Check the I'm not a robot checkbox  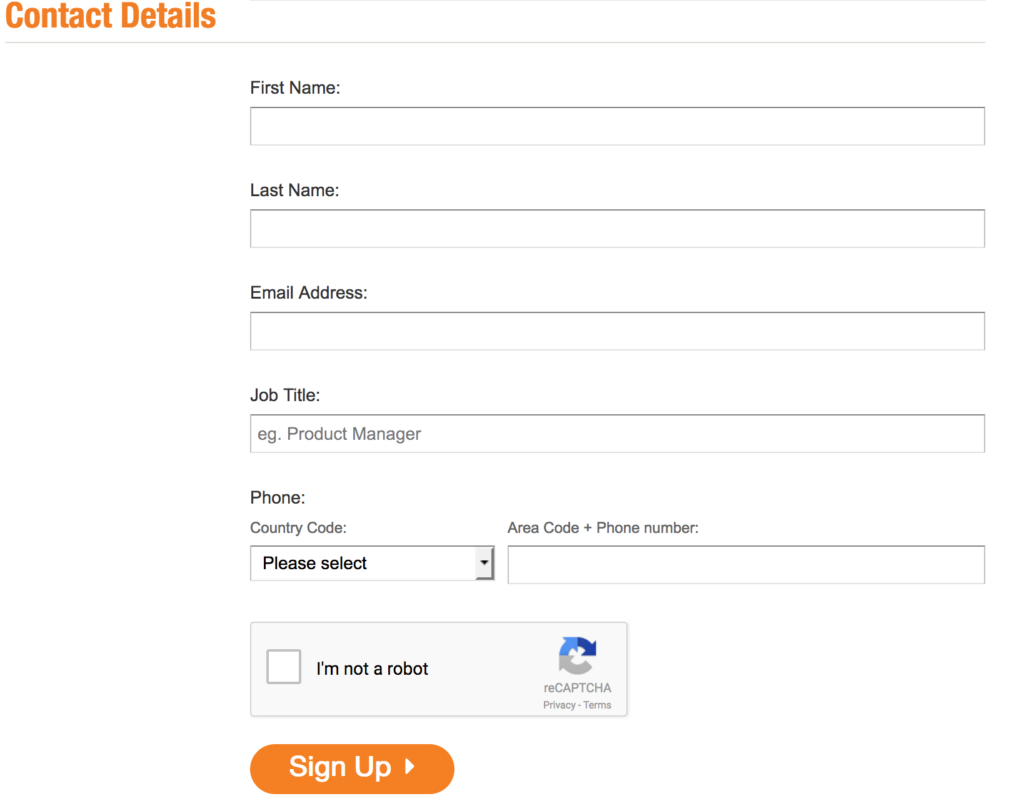point(284,667)
